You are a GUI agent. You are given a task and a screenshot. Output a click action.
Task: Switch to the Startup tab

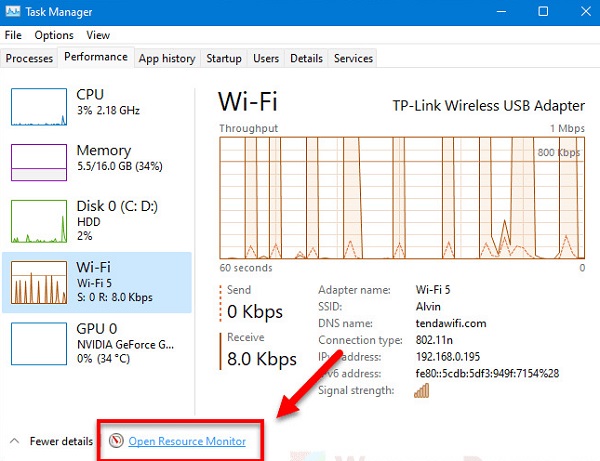tap(224, 58)
